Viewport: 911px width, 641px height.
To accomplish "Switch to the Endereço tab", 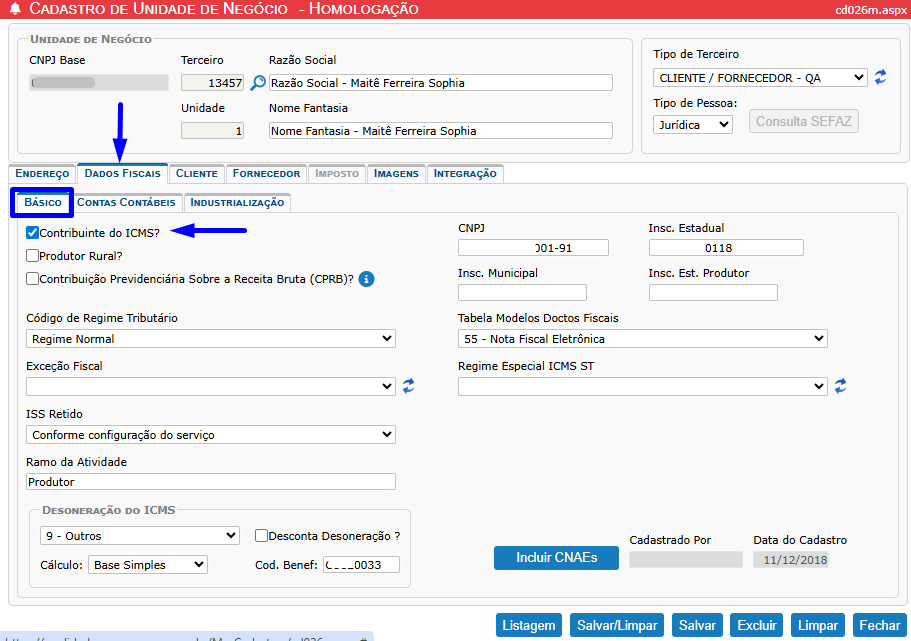I will (x=42, y=174).
